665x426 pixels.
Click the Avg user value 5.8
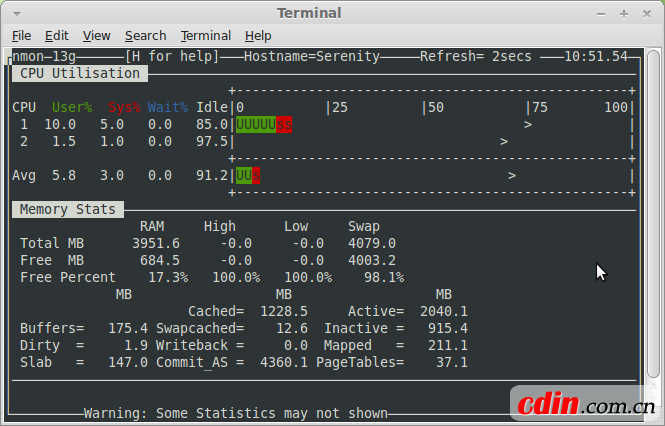[x=64, y=176]
